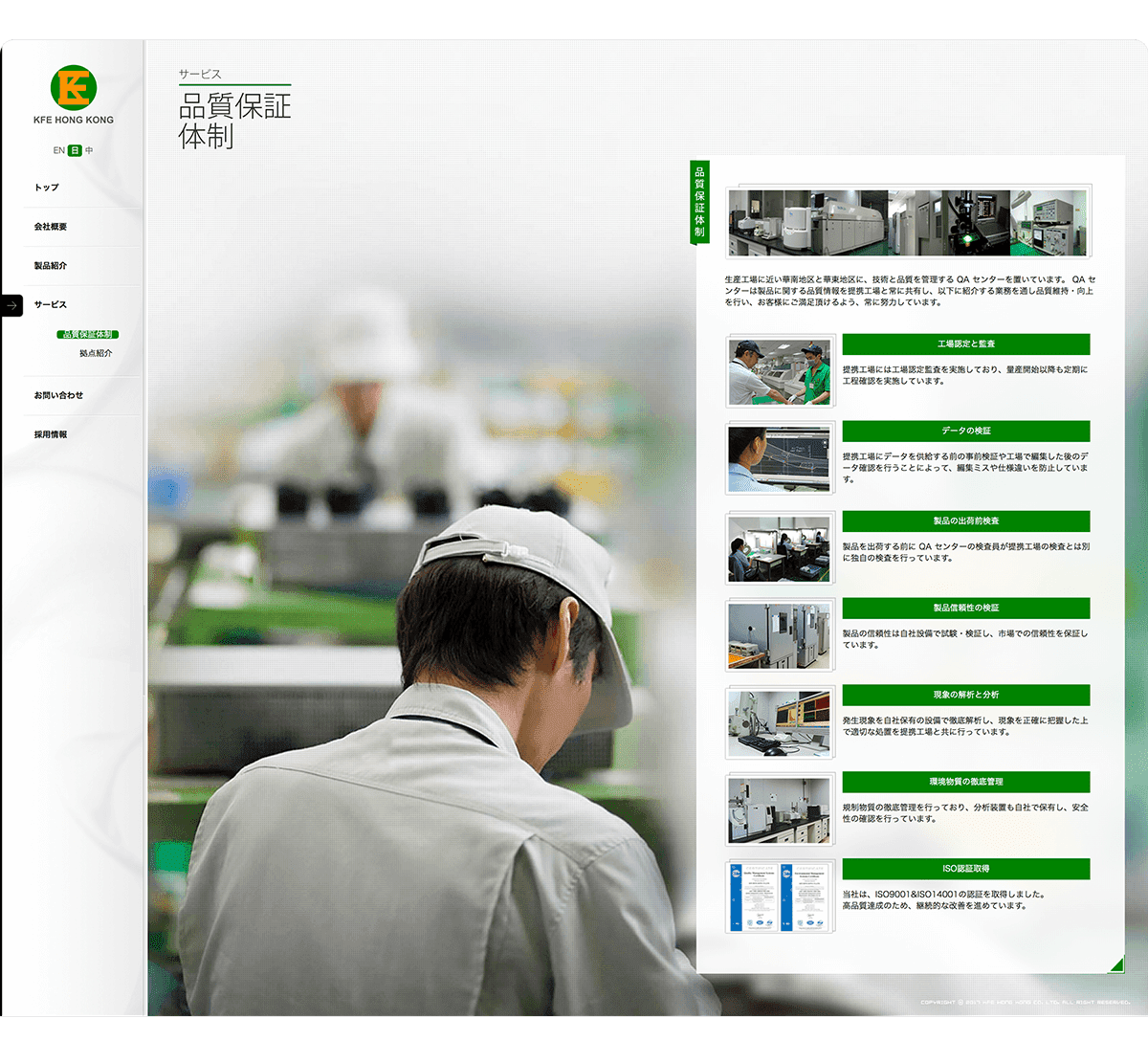
Task: Open 製品紹介 in the sidebar
Action: click(x=51, y=266)
